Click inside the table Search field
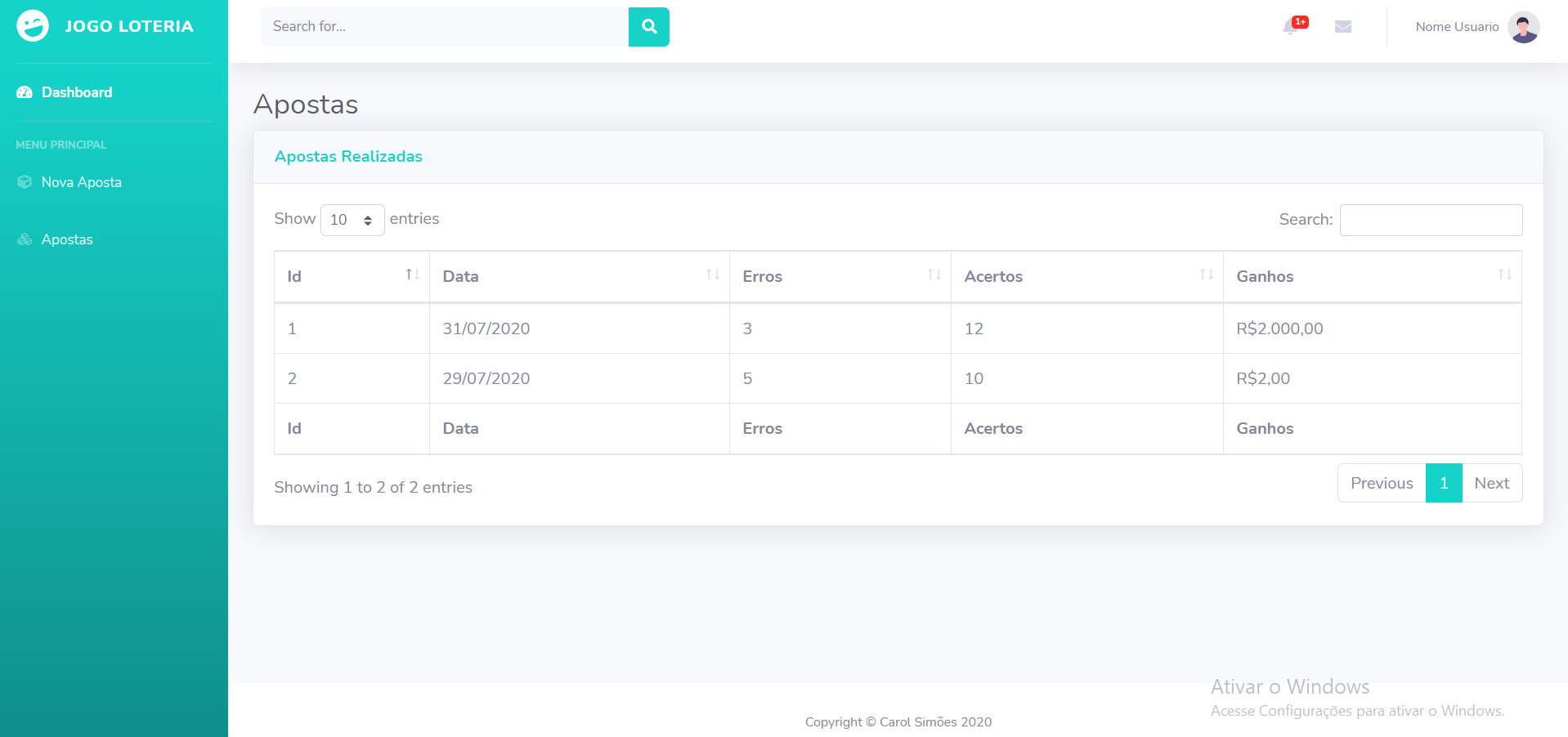Screen dimensions: 1568x737 coord(1430,220)
